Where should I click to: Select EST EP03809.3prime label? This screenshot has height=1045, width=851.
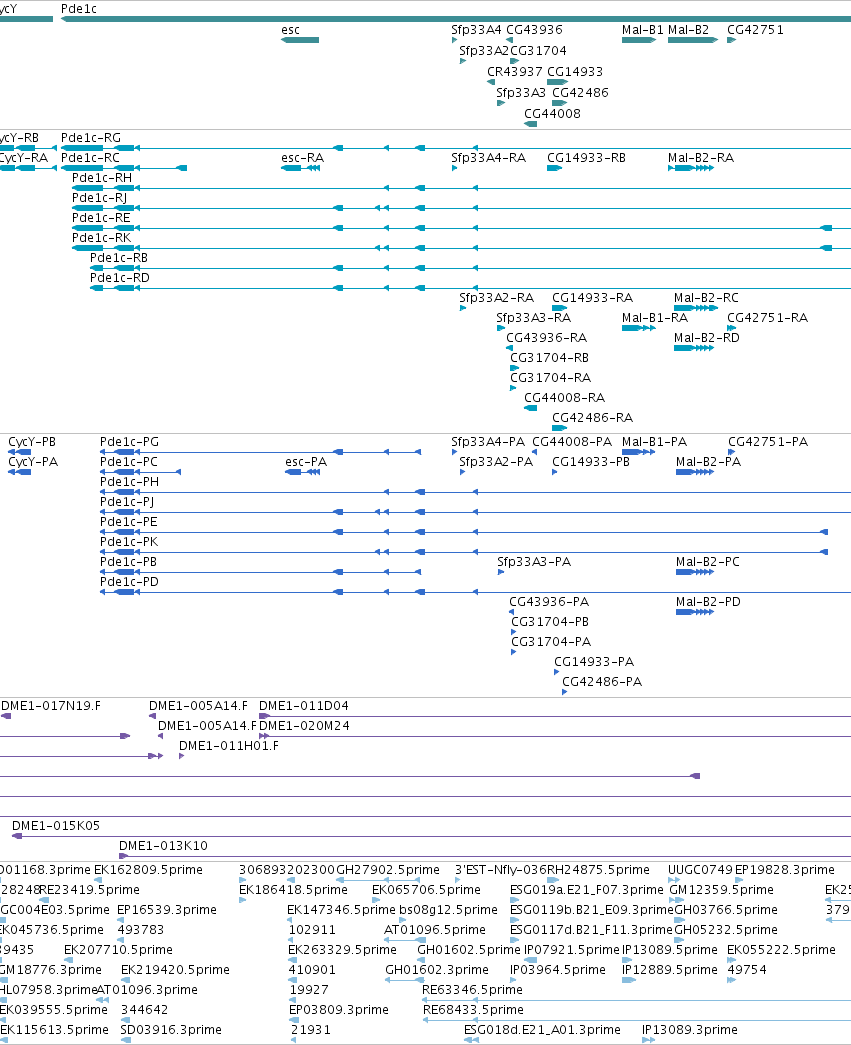click(339, 1010)
